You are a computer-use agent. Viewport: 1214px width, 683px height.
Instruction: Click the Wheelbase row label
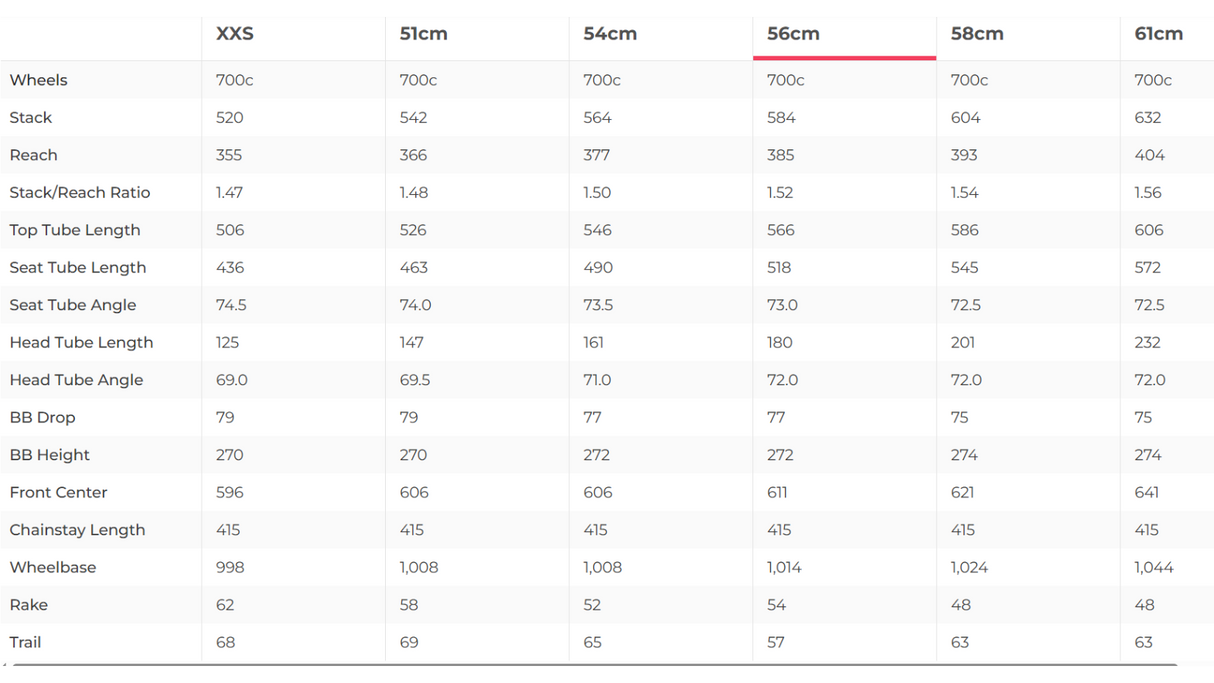pyautogui.click(x=53, y=568)
